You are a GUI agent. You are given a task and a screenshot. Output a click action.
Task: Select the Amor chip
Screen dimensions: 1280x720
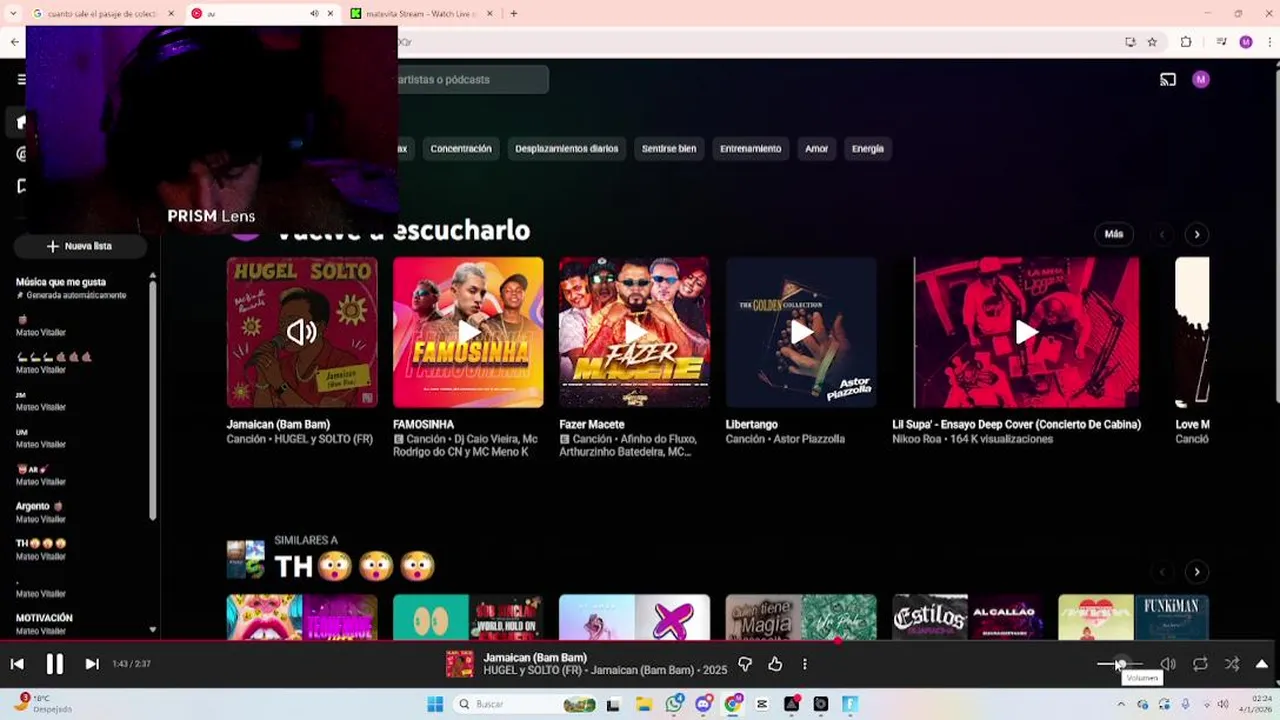(x=817, y=148)
